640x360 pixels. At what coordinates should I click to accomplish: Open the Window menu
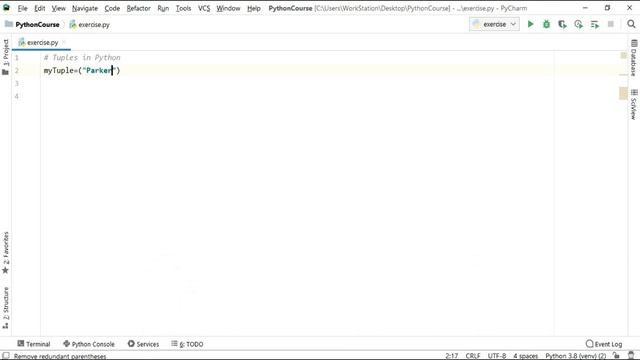click(x=228, y=8)
